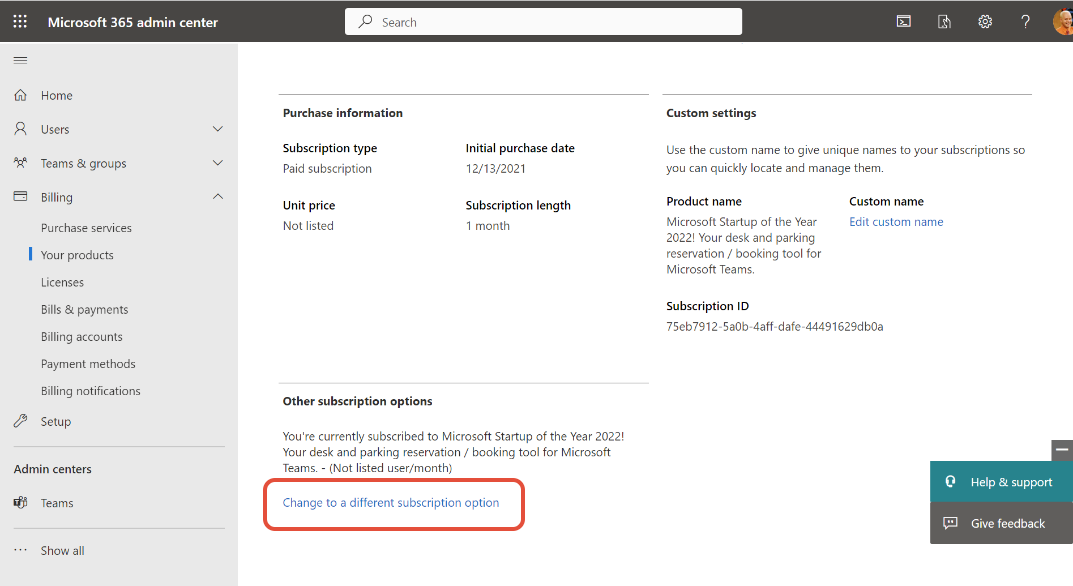Click the initial purchase date 12/13/2021
The image size is (1073, 586).
coord(495,168)
